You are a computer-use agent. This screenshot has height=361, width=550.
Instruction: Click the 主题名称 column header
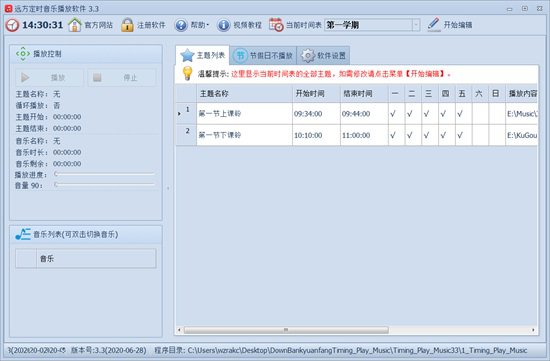click(244, 94)
